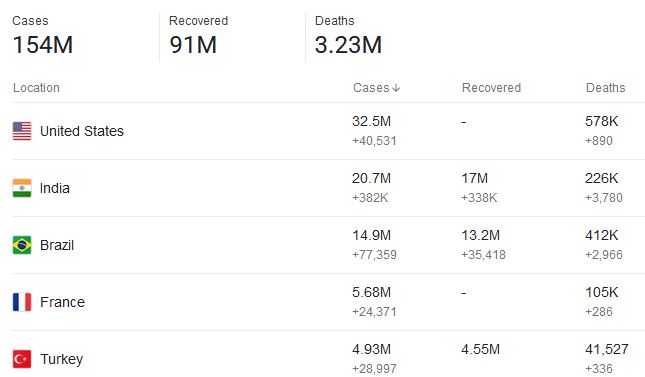Click India's 17M recovered value
Screen dimensions: 645x377
474,178
